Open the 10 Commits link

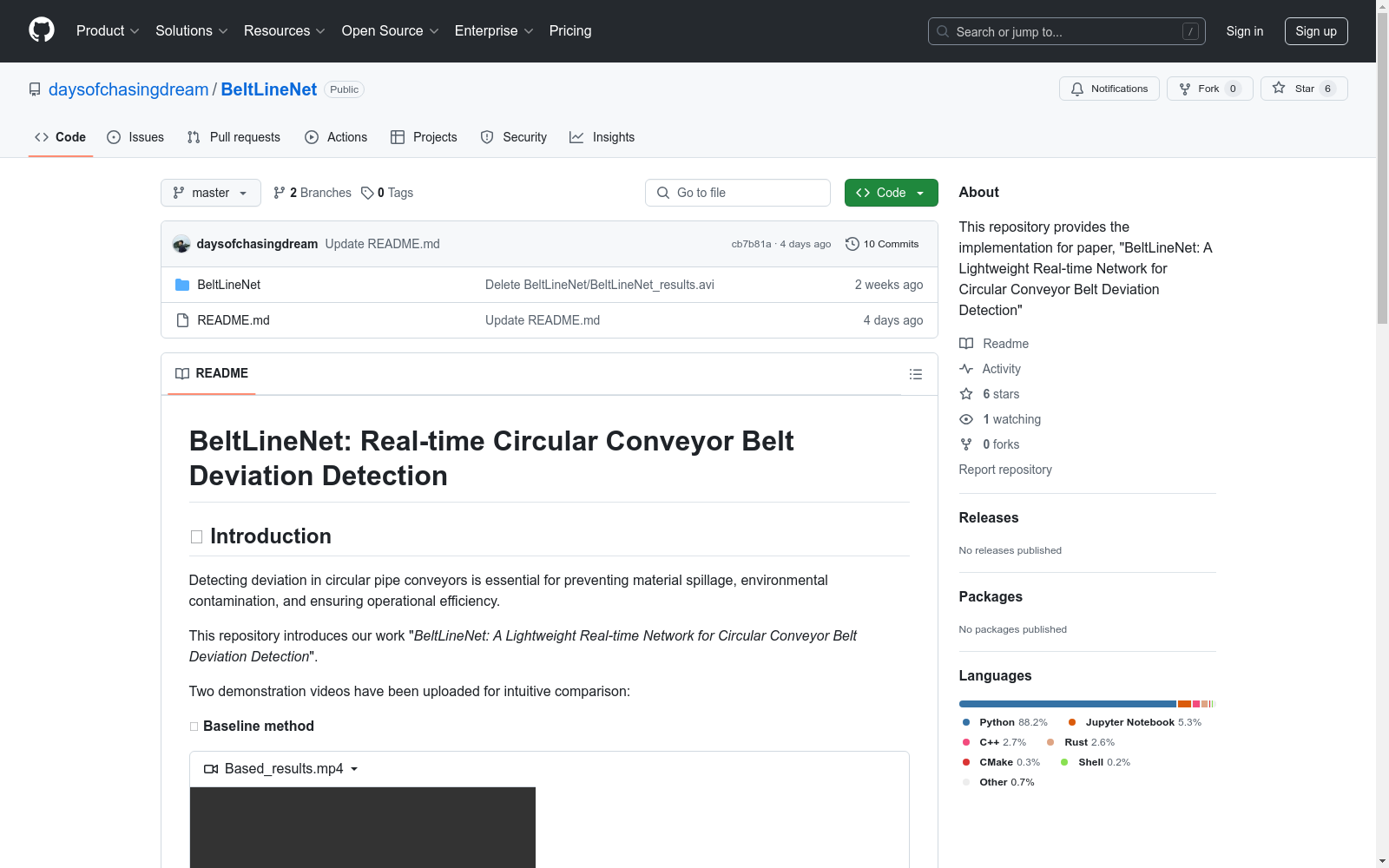(882, 244)
